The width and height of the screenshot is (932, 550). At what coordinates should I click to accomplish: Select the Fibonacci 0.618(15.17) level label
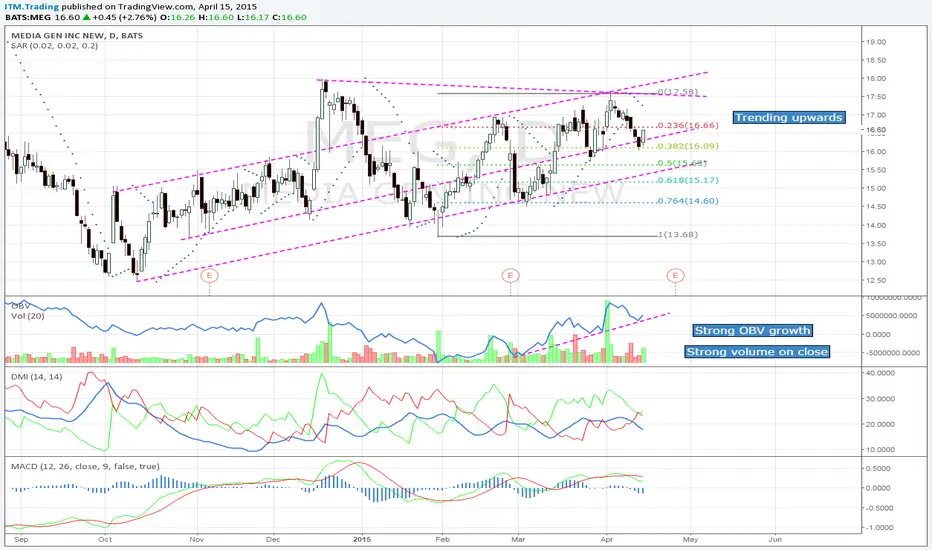pyautogui.click(x=687, y=180)
